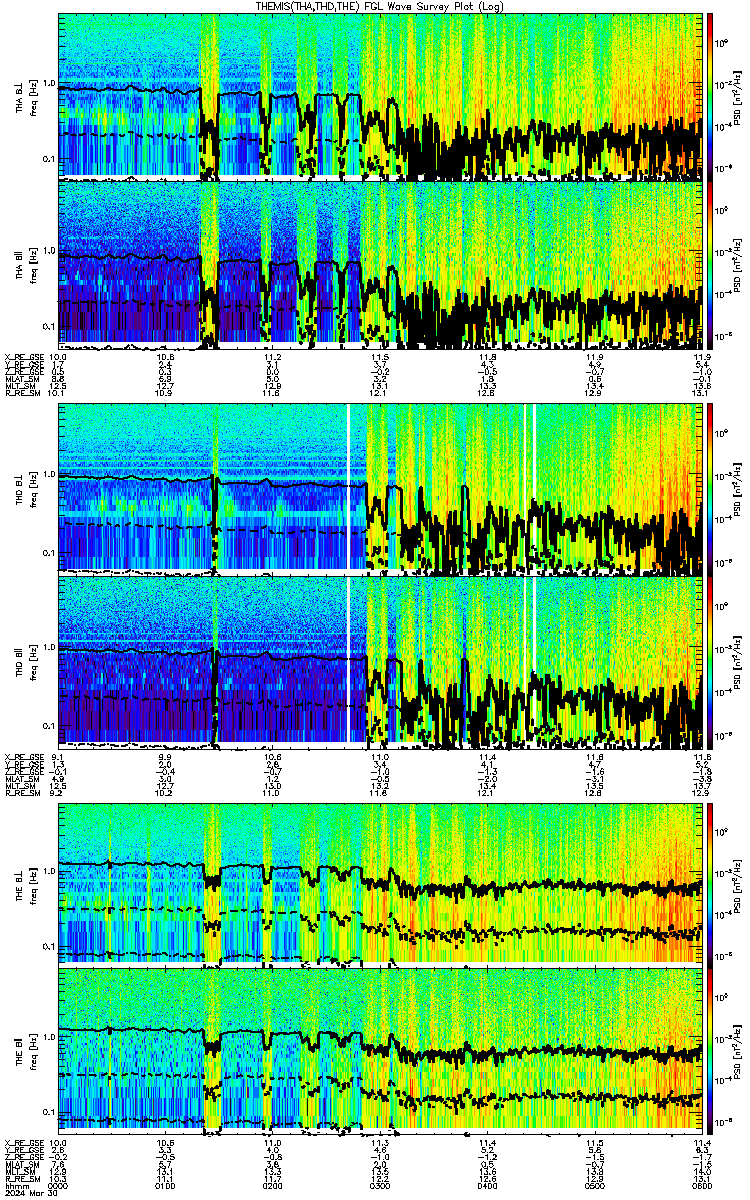The image size is (750, 1200).
Task: Click the 'THE B∥ freq [Hz]' axis label
Action: [24, 1052]
